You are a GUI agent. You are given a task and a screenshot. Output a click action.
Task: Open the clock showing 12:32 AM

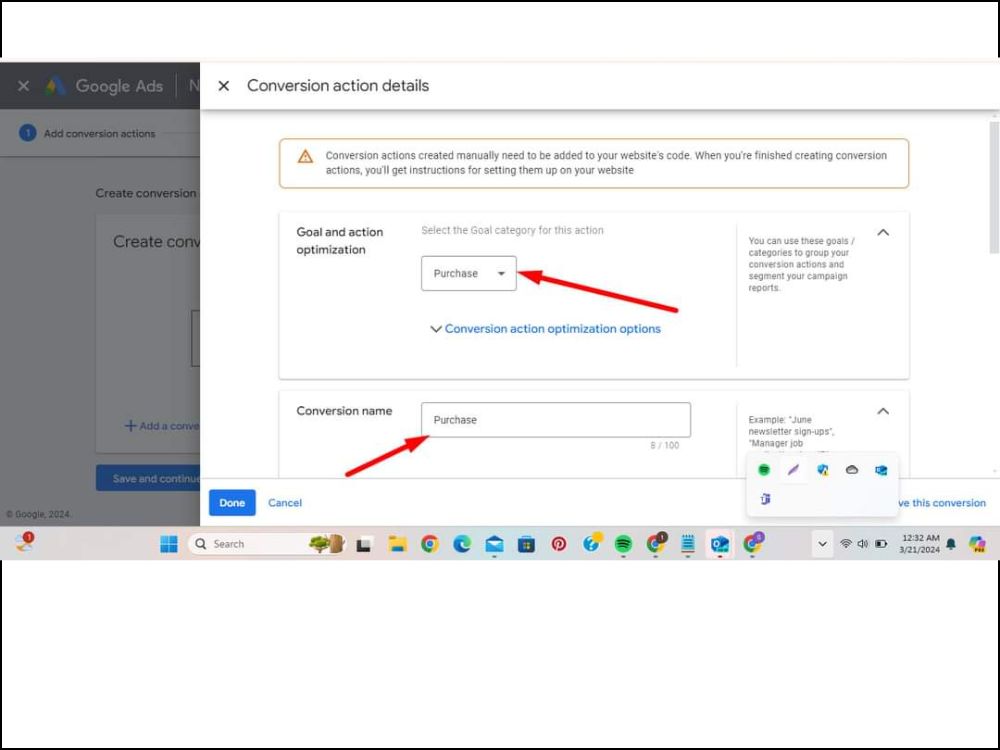click(920, 544)
